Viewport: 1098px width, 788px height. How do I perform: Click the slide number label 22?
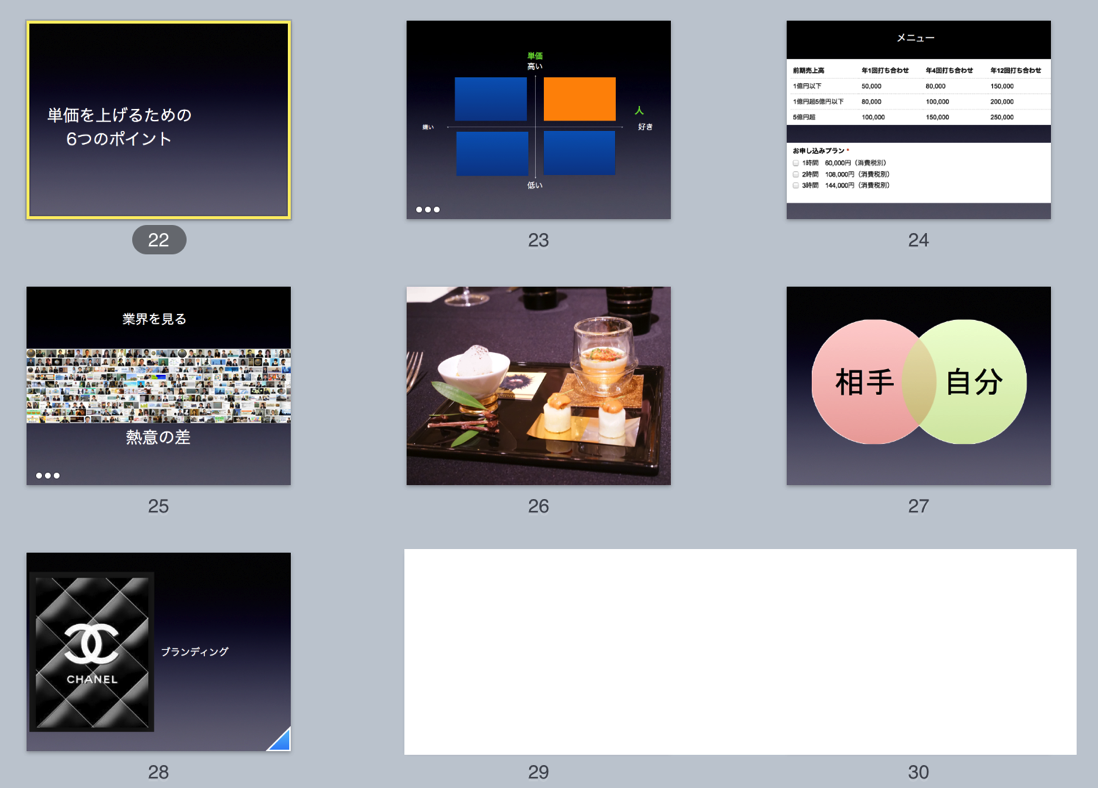[x=159, y=240]
